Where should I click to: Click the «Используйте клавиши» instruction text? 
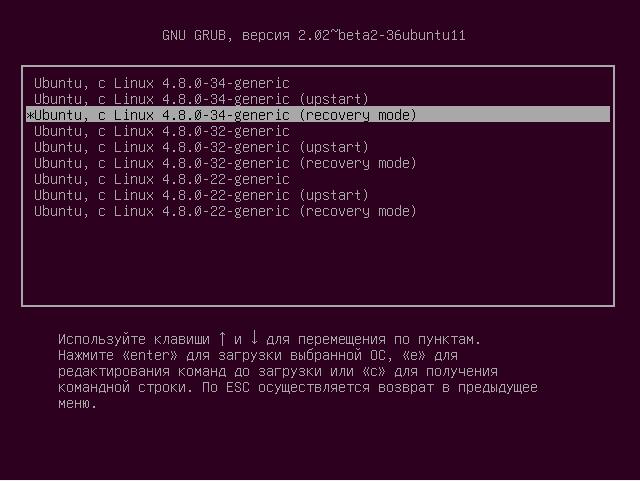pyautogui.click(x=134, y=339)
